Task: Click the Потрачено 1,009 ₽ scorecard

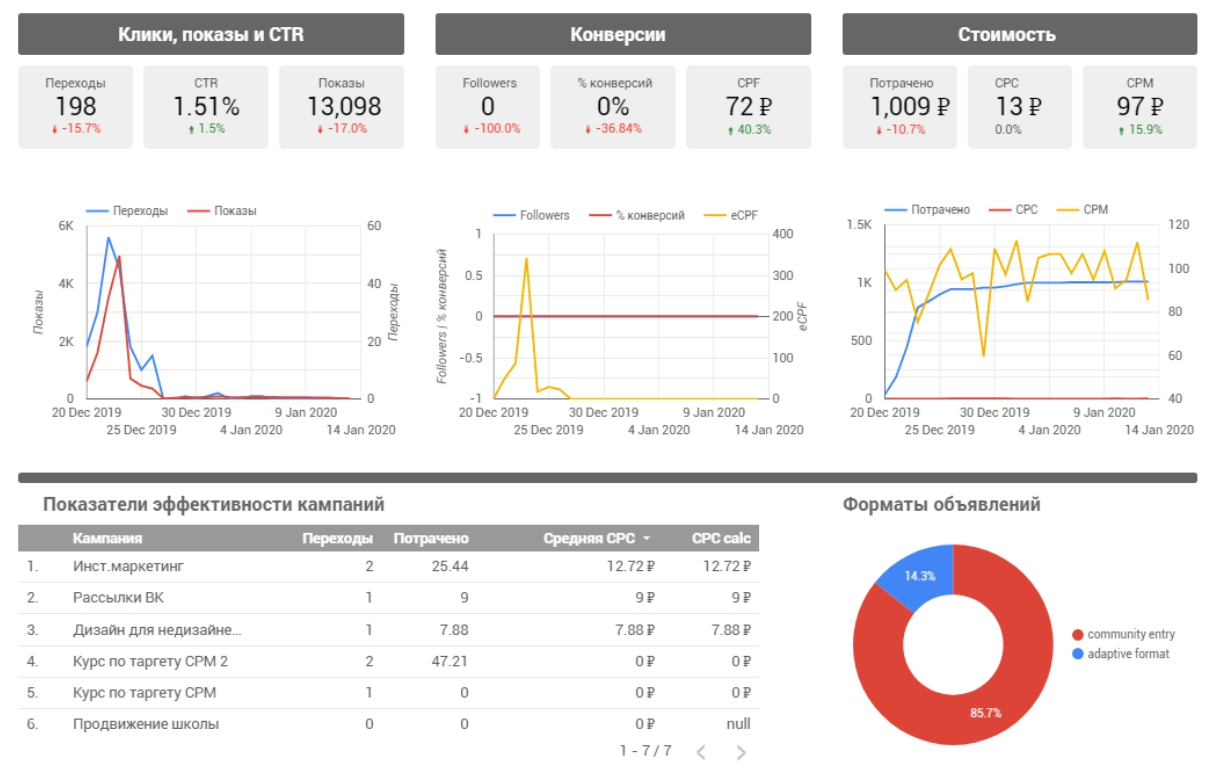Action: 900,107
